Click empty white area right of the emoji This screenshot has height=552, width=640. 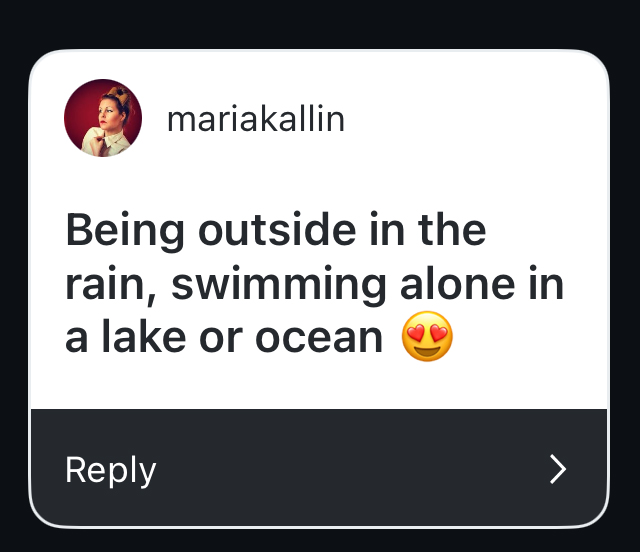[530, 338]
